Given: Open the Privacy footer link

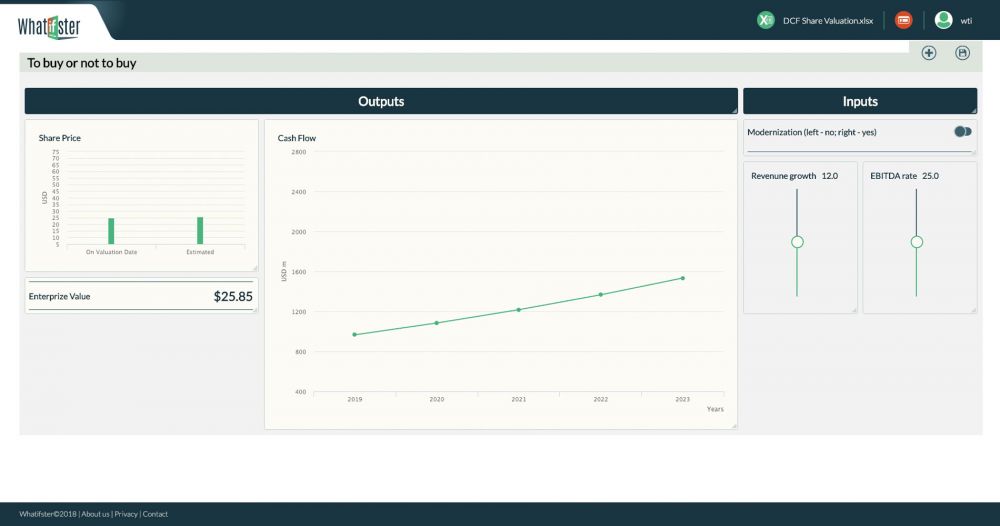Looking at the screenshot, I should coord(126,514).
